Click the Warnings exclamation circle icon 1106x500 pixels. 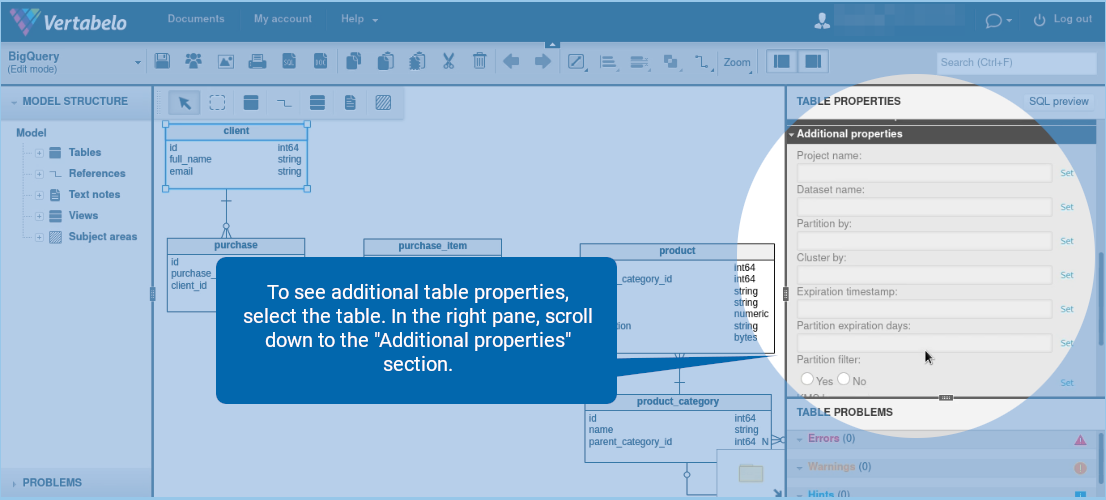[x=1080, y=468]
